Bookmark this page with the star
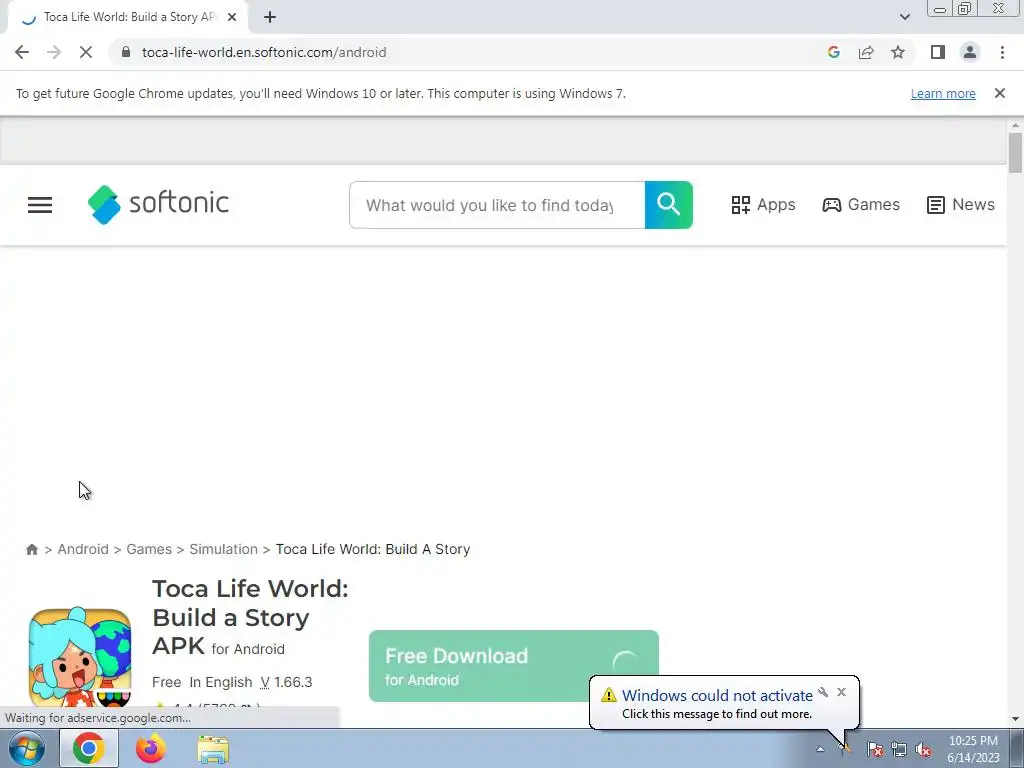This screenshot has height=768, width=1024. coord(898,52)
